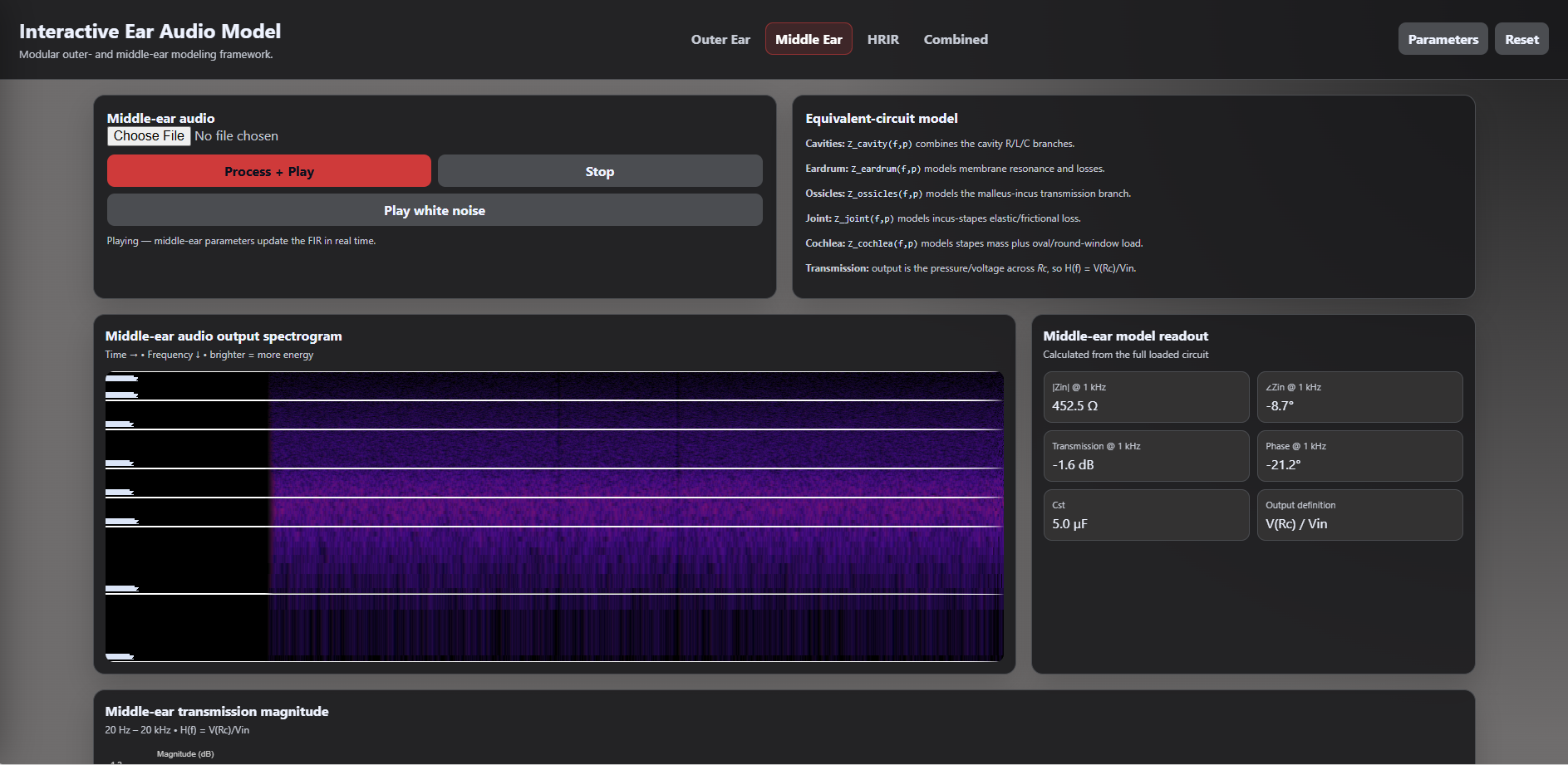Image resolution: width=1568 pixels, height=765 pixels.
Task: Play white noise
Action: [x=435, y=210]
